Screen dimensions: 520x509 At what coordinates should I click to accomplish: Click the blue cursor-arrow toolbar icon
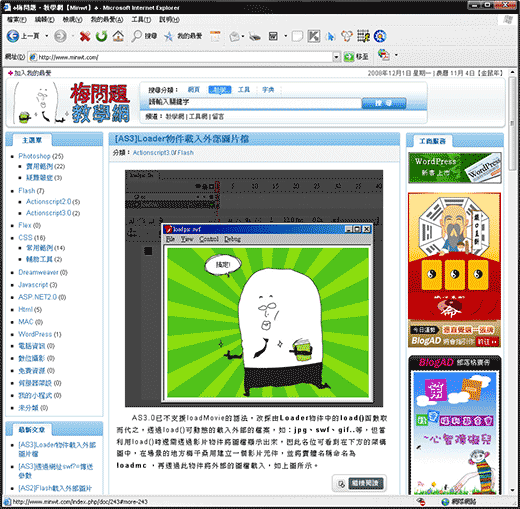330,36
